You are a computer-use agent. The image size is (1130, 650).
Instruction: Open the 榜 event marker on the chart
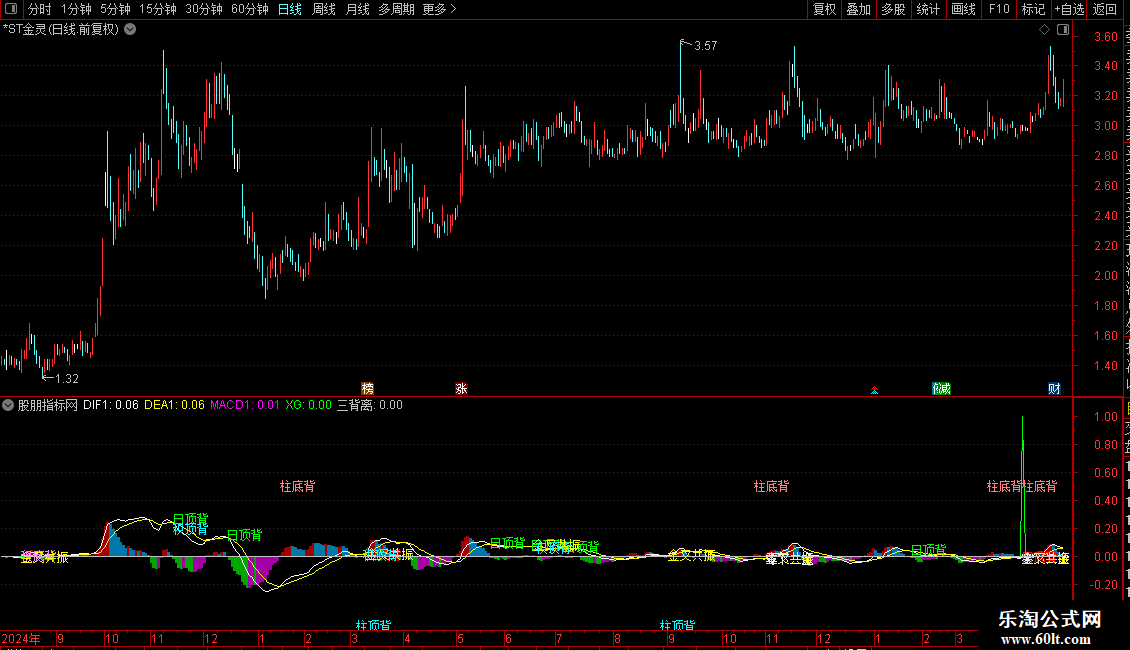[x=368, y=388]
